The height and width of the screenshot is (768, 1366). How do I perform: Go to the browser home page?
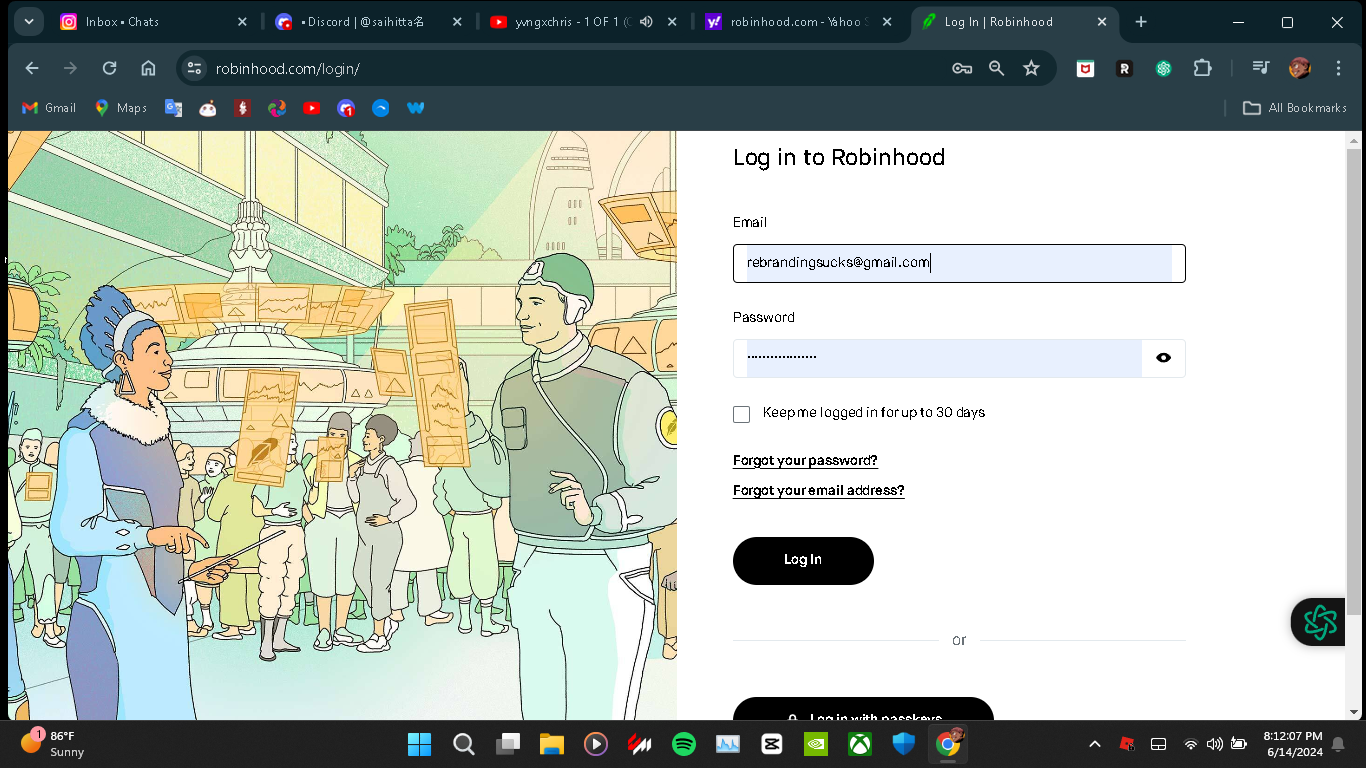coord(148,68)
